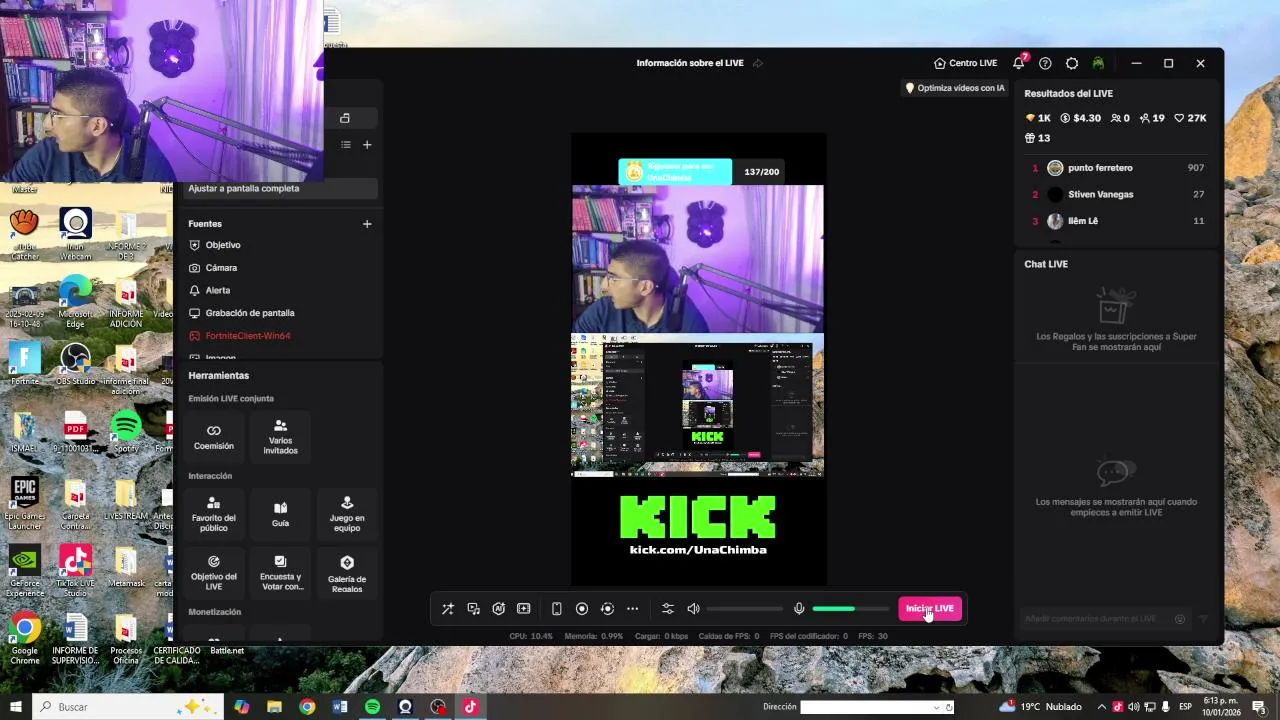The width and height of the screenshot is (1280, 720).
Task: Open Centro LIVE
Action: click(x=965, y=63)
